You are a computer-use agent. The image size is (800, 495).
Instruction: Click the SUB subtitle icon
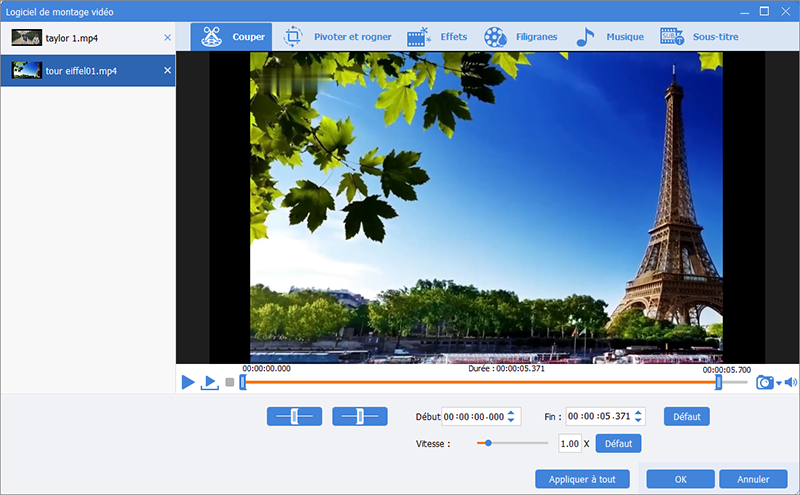coord(672,37)
